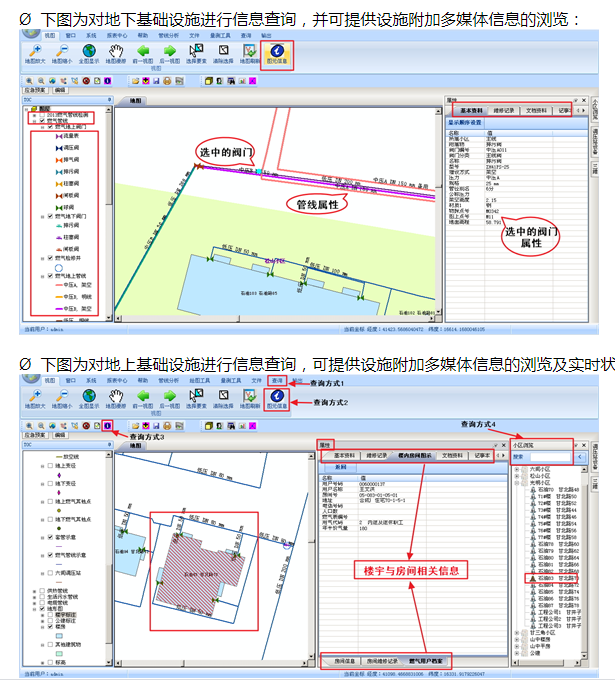Select 地图漫游 hand pan tool in upper screenshot
The height and width of the screenshot is (685, 615).
coord(116,49)
